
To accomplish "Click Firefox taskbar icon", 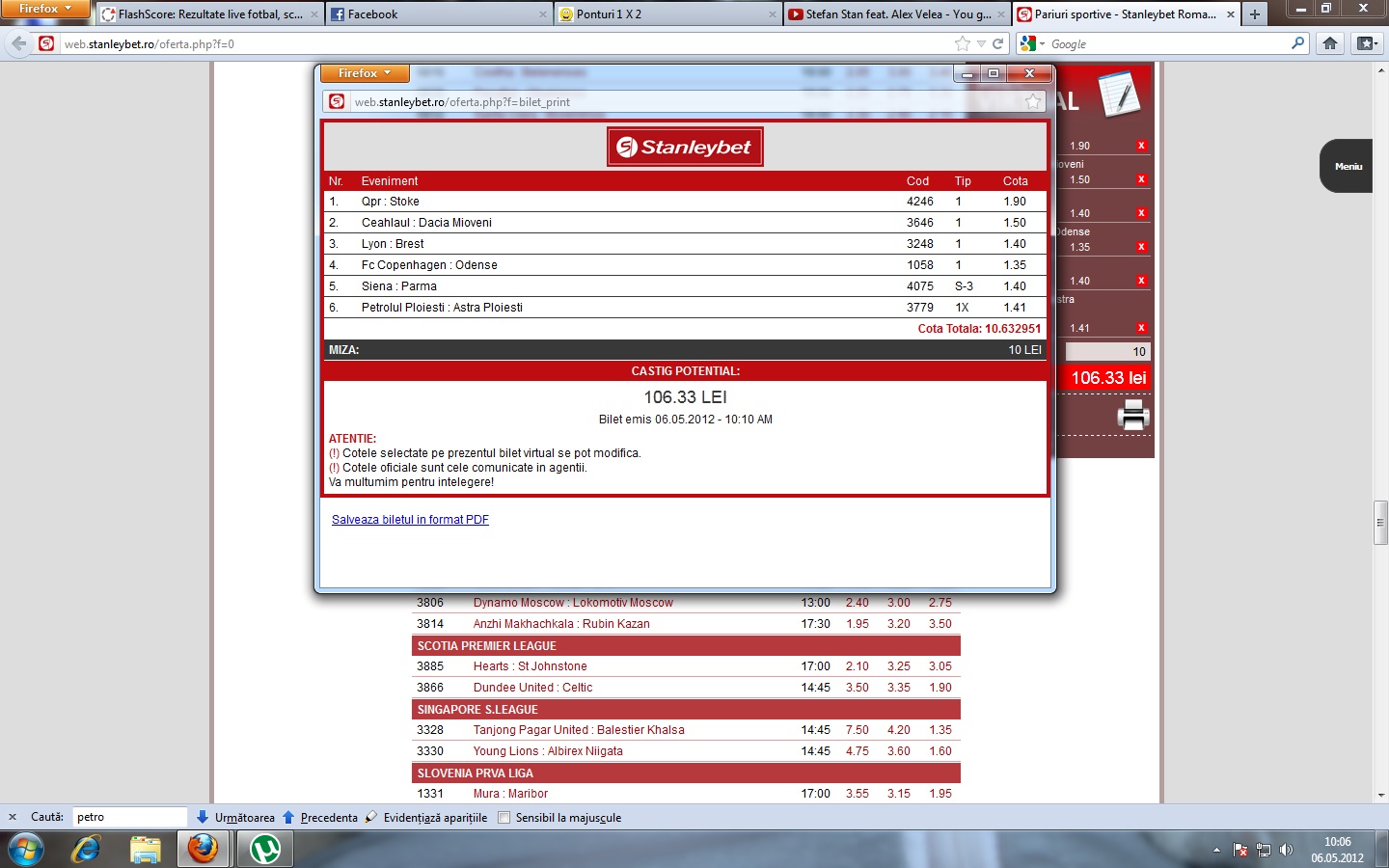I will [x=203, y=850].
